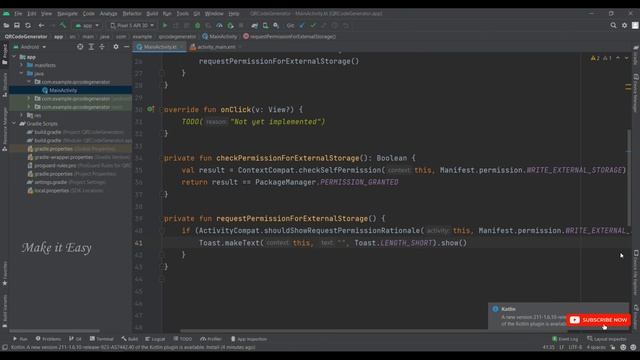
Task: Open the Profiler tool window
Action: [211, 339]
